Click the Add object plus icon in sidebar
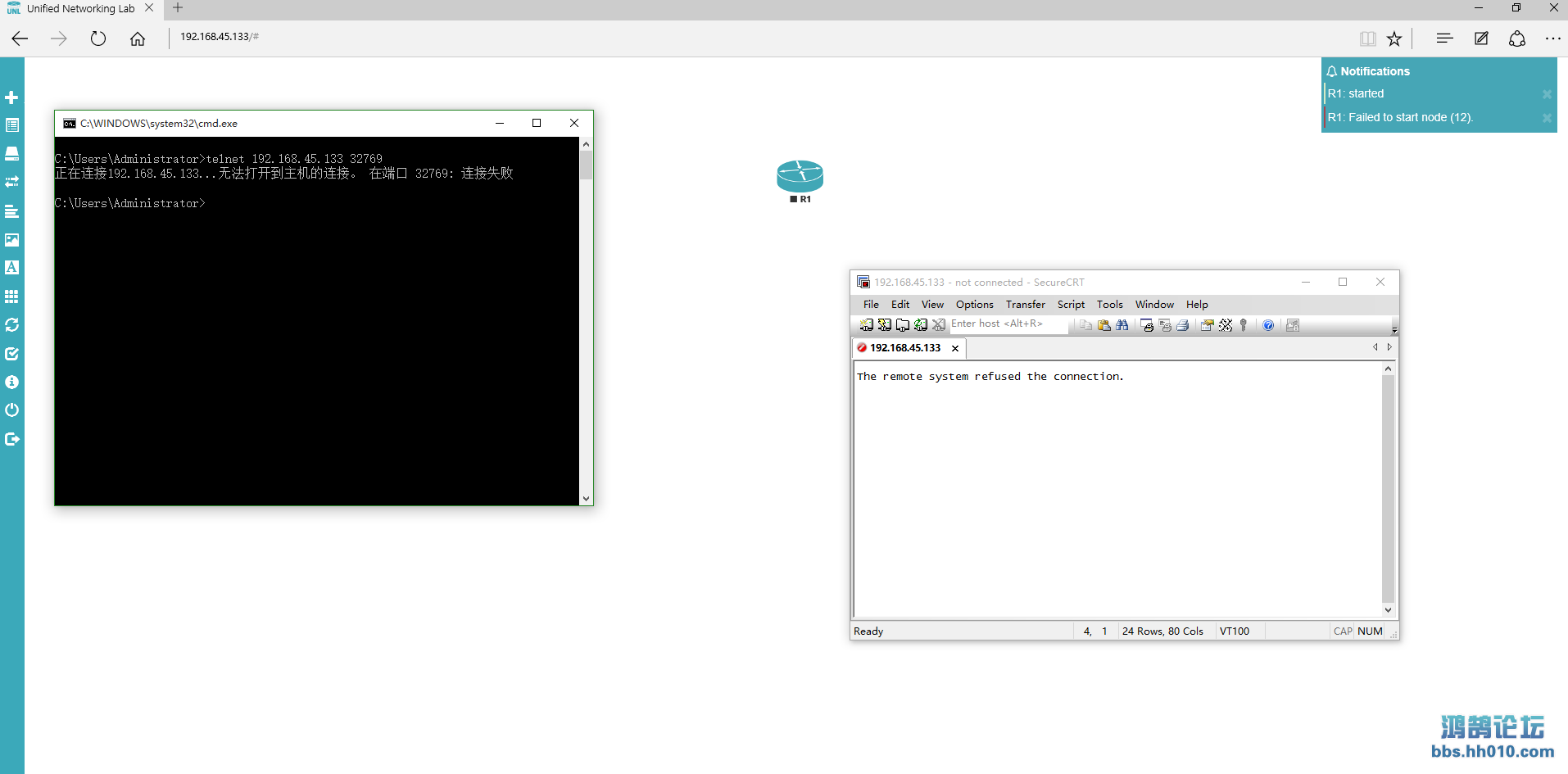This screenshot has height=774, width=1568. pos(11,97)
